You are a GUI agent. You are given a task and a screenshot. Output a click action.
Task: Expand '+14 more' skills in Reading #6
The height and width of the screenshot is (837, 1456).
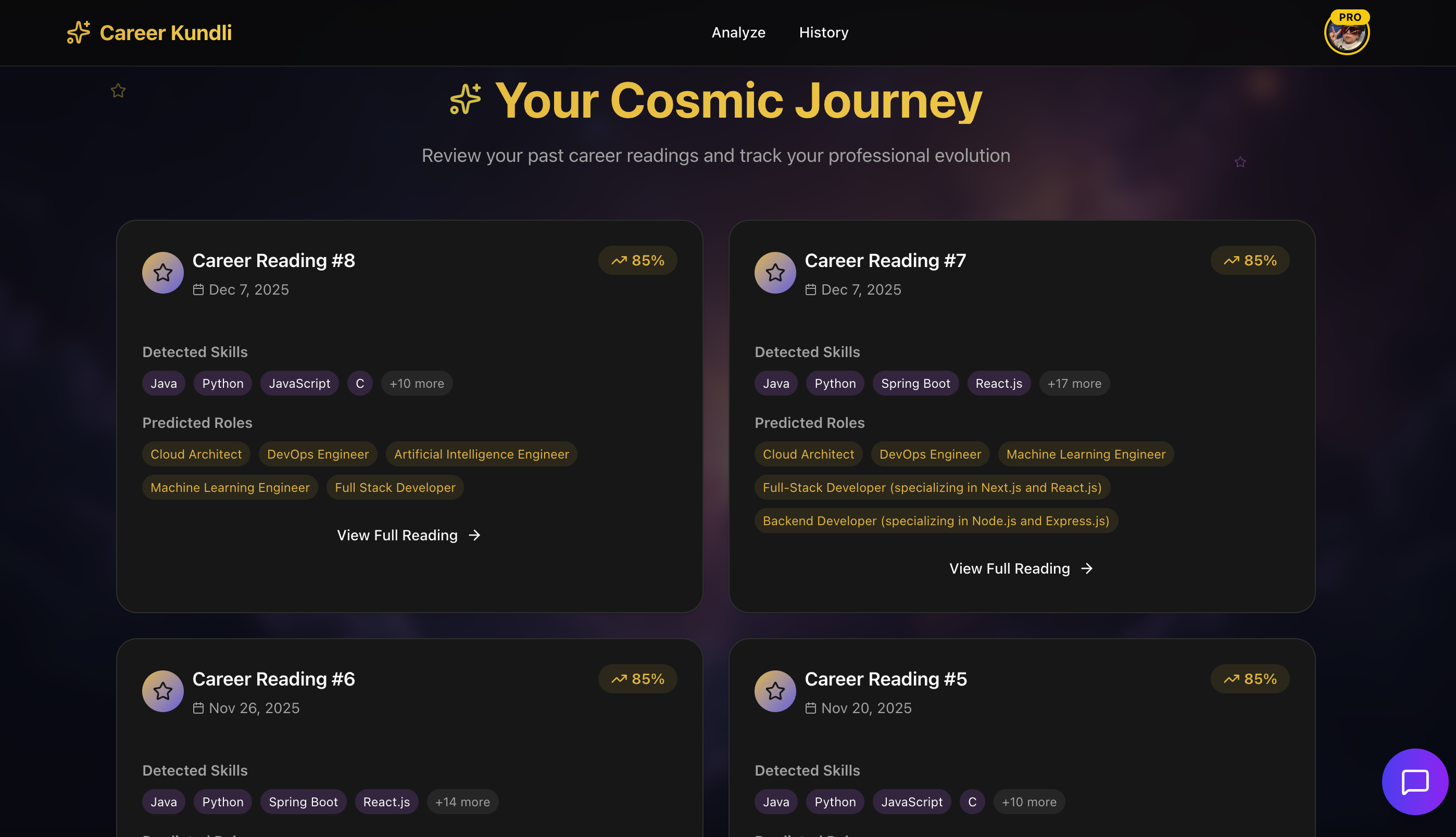pyautogui.click(x=462, y=802)
